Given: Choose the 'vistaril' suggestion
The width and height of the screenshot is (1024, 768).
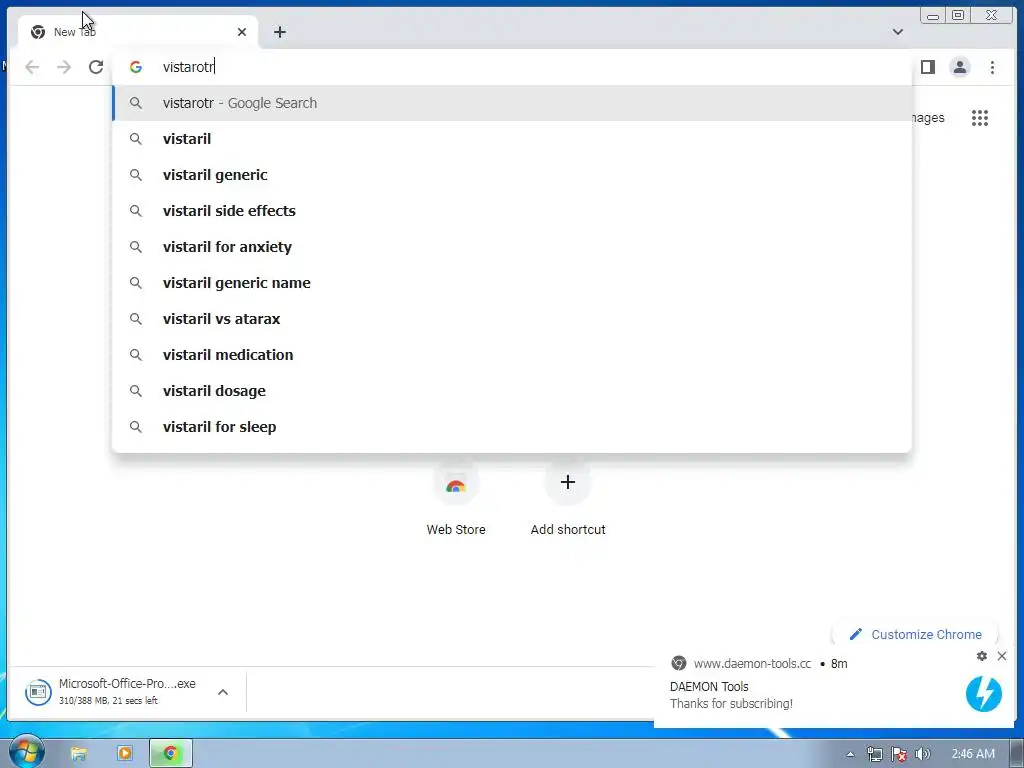Looking at the screenshot, I should click(512, 139).
